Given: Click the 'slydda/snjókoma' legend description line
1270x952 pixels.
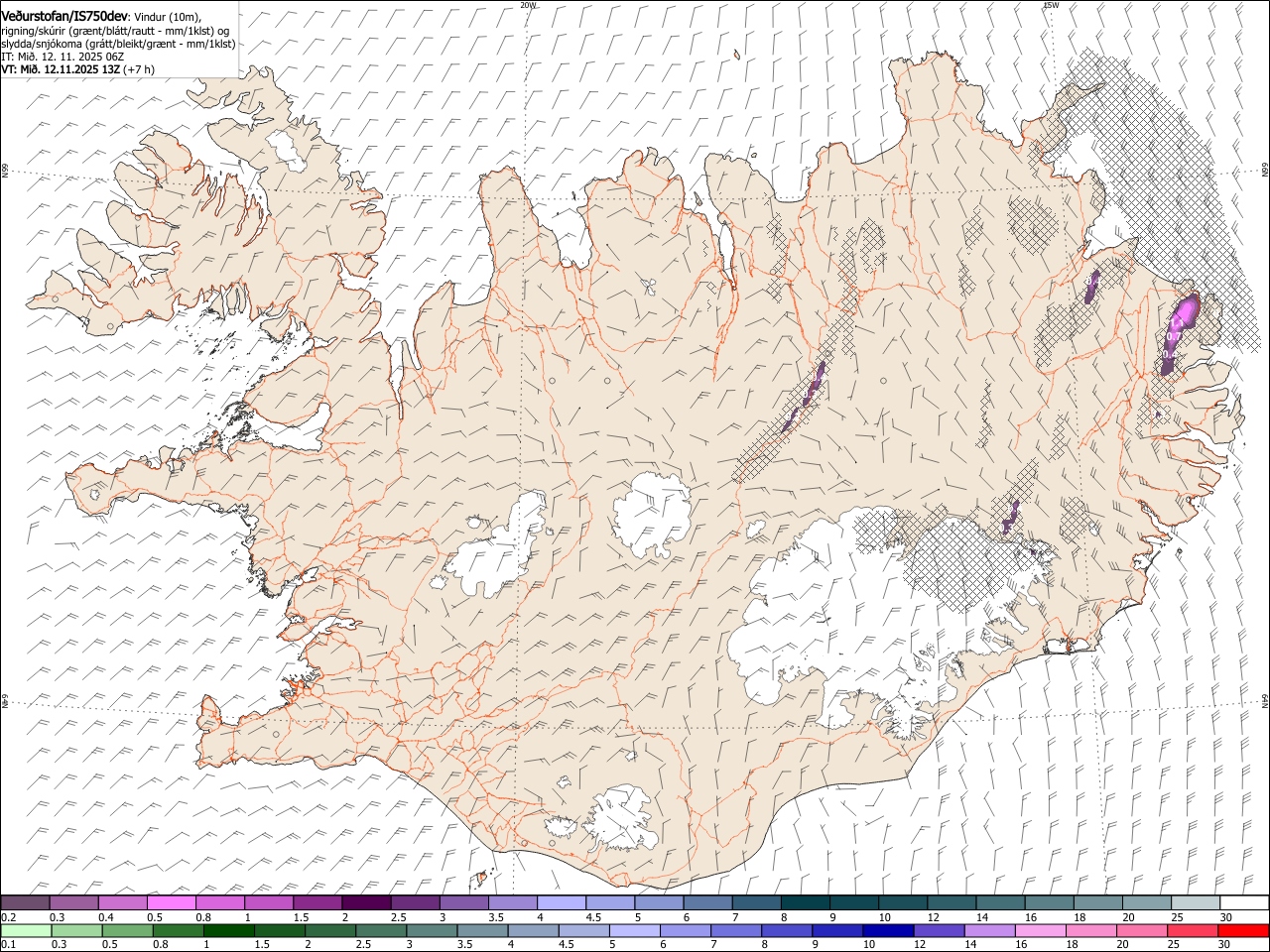Looking at the screenshot, I should pos(118,44).
